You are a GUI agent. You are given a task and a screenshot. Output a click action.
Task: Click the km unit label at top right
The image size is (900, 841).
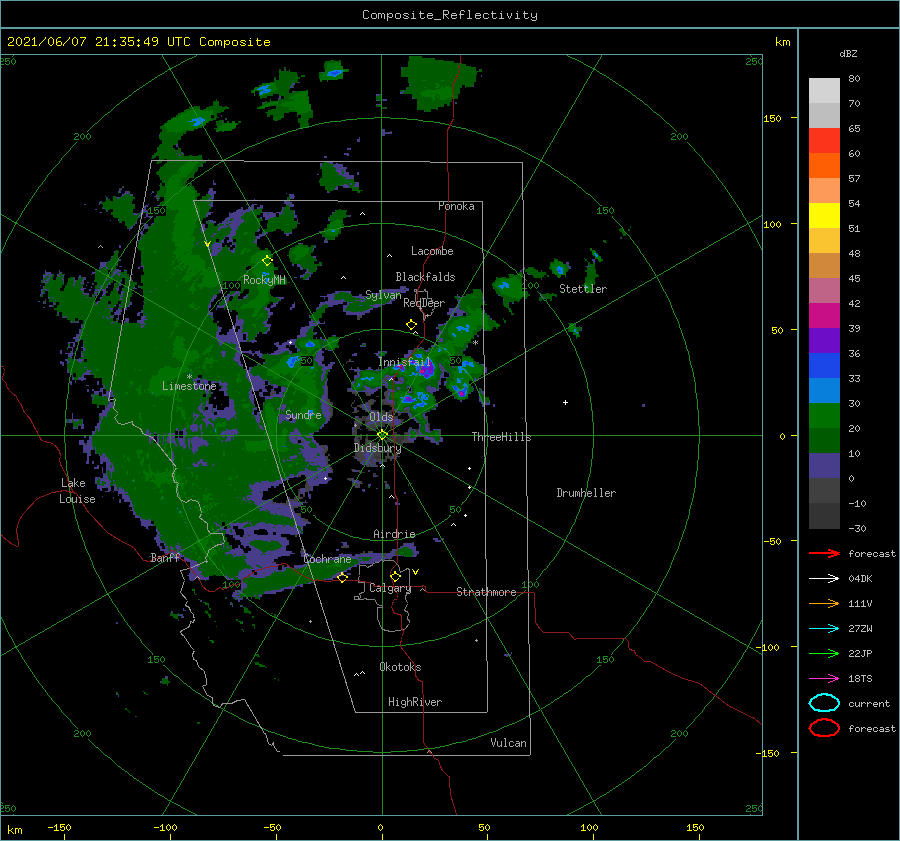(782, 42)
